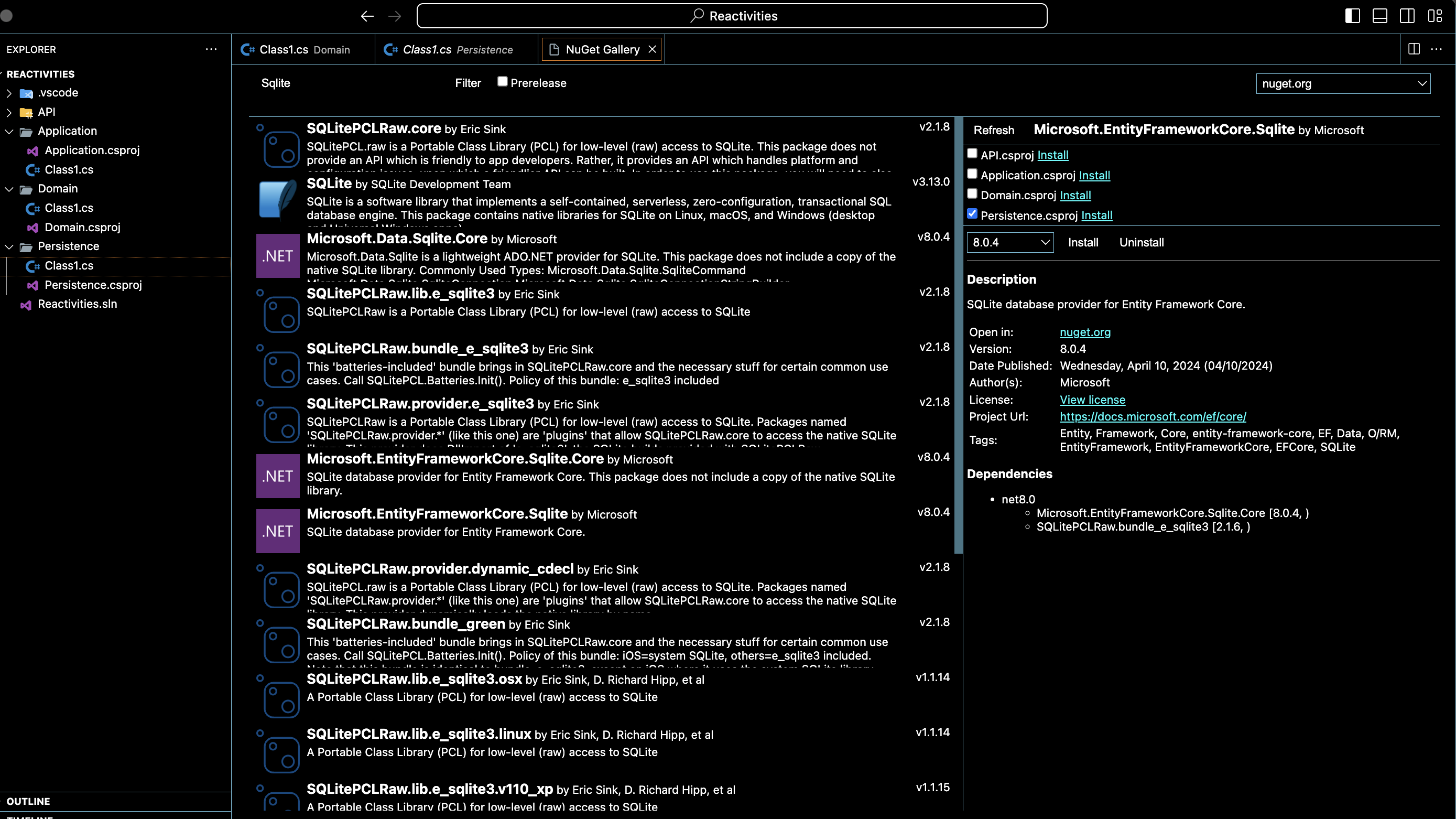The width and height of the screenshot is (1456, 819).
Task: Enable the Prerelease checkbox
Action: tap(502, 81)
